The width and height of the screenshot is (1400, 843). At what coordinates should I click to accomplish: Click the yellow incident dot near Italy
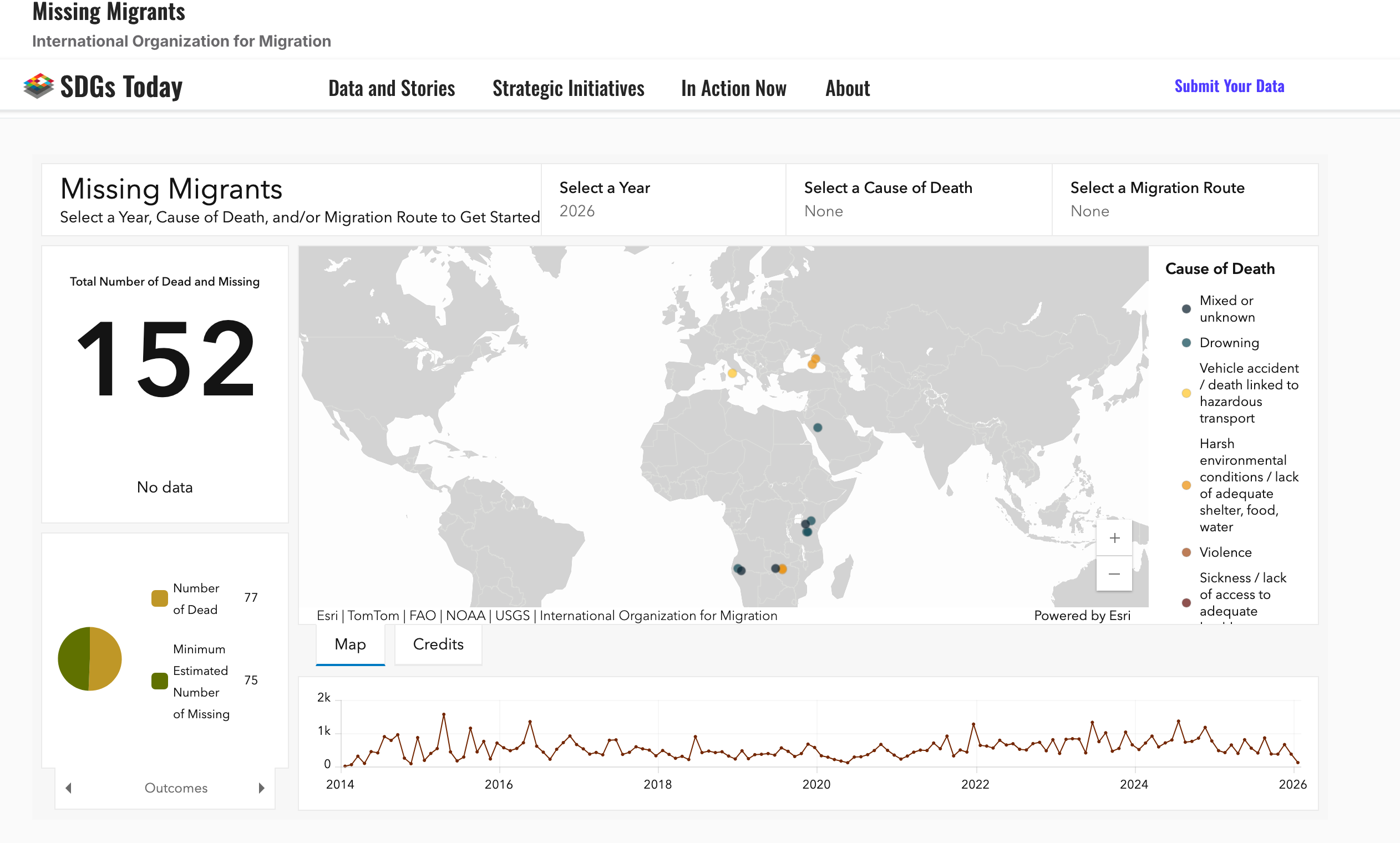[x=732, y=373]
